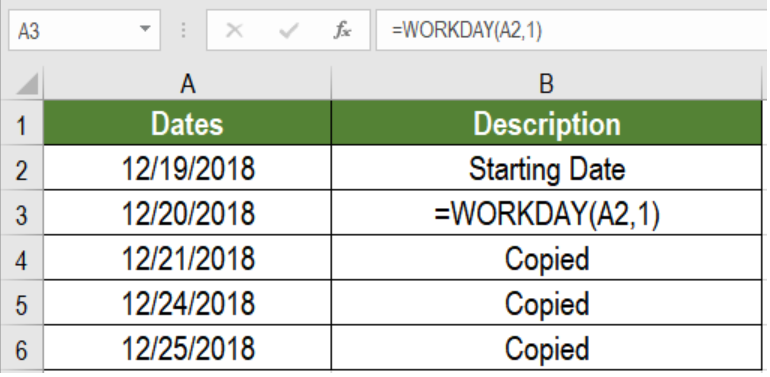Select column B header

coord(547,84)
